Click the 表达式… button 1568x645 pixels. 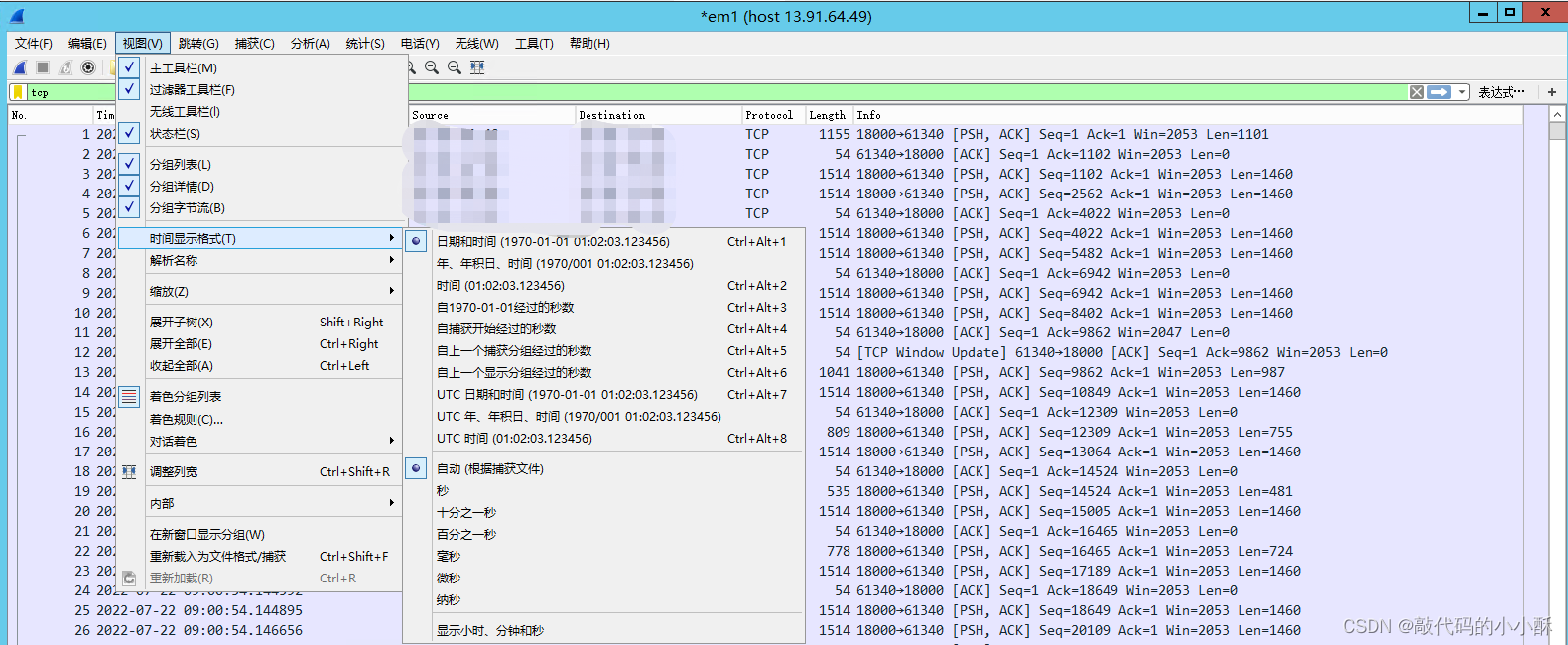click(x=1502, y=92)
